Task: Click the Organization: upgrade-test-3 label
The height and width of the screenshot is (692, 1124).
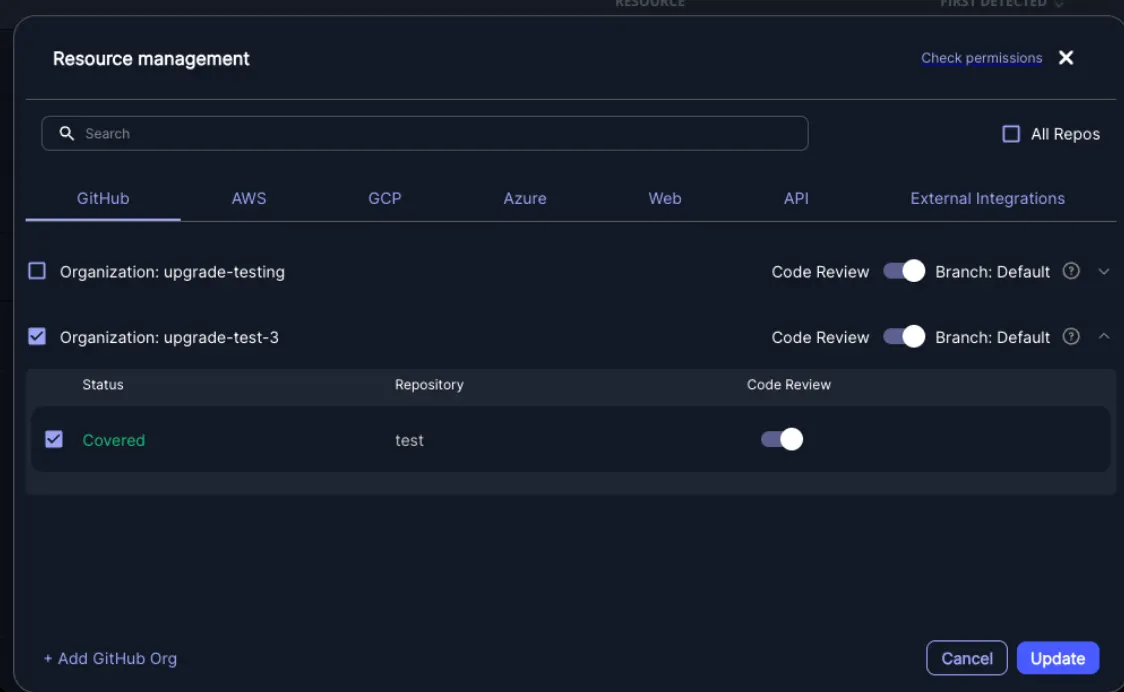Action: [x=169, y=337]
